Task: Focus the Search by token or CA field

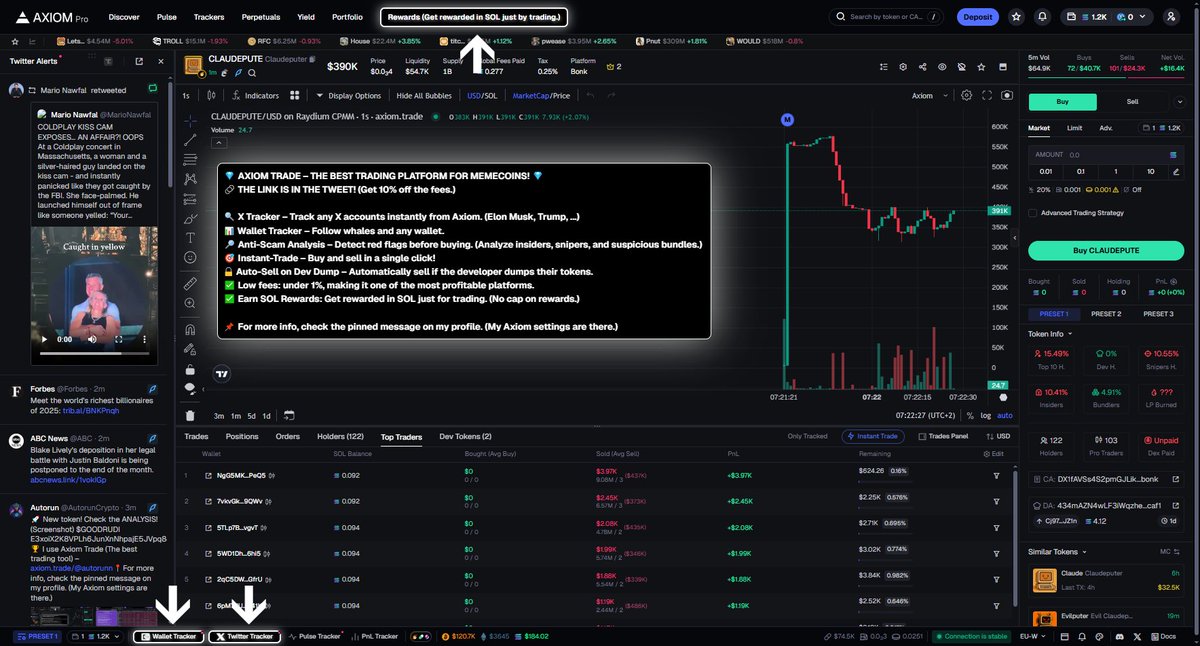Action: (x=886, y=17)
